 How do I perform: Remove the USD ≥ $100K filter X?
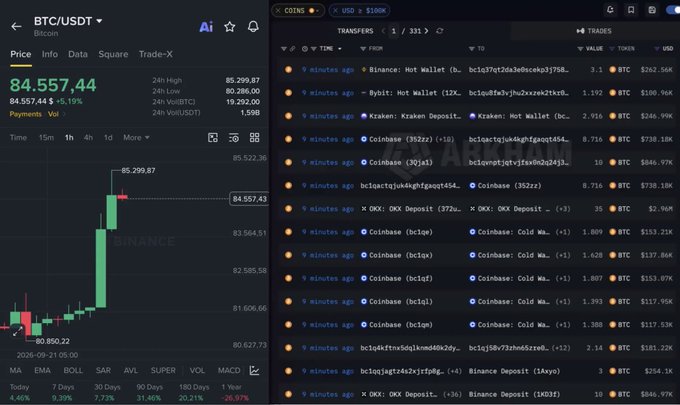335,10
